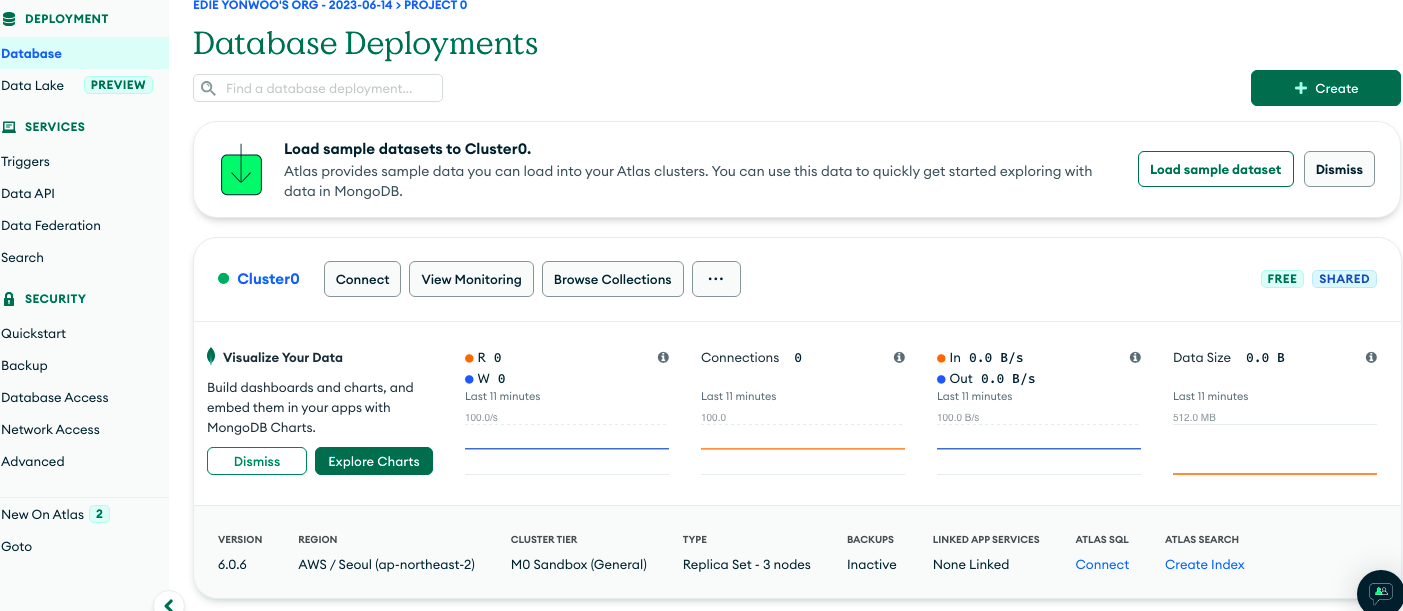Click the version value 6.0.6
This screenshot has height=611, width=1403.
[x=232, y=564]
